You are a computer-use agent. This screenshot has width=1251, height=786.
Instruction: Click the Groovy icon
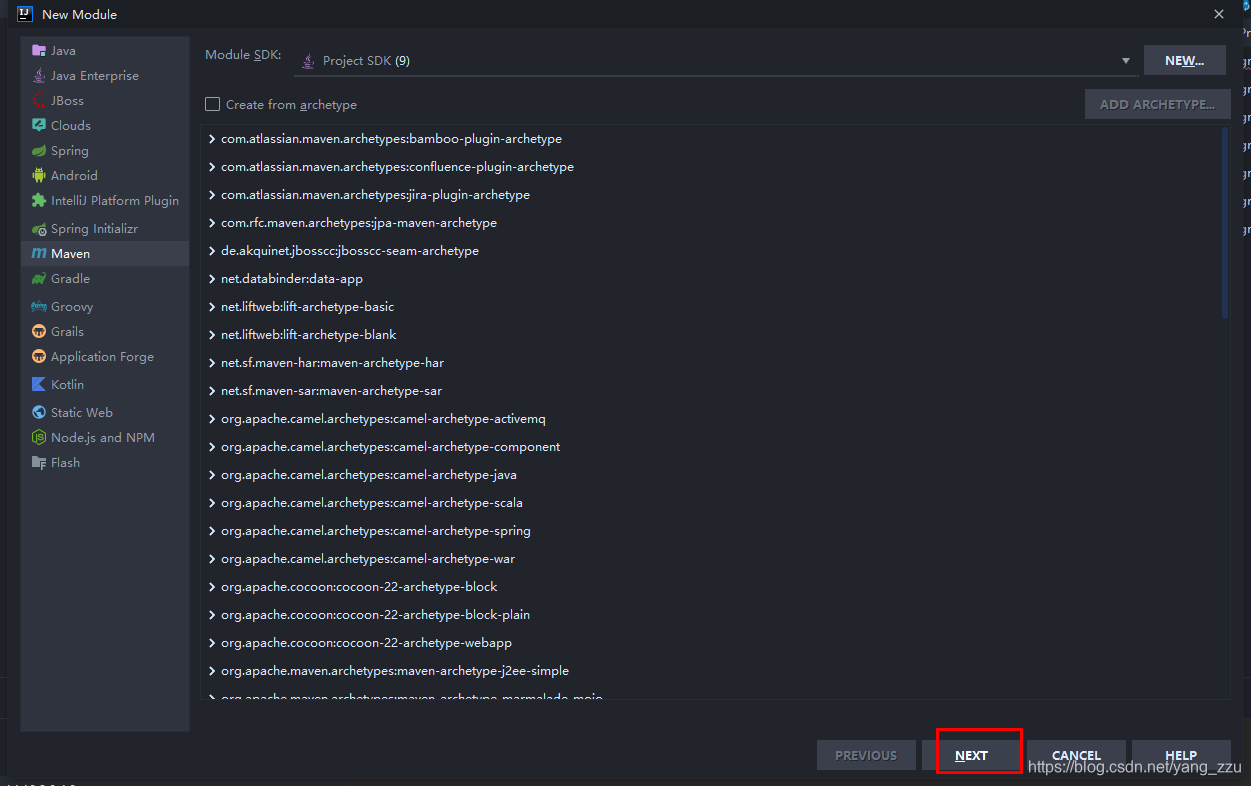click(39, 306)
